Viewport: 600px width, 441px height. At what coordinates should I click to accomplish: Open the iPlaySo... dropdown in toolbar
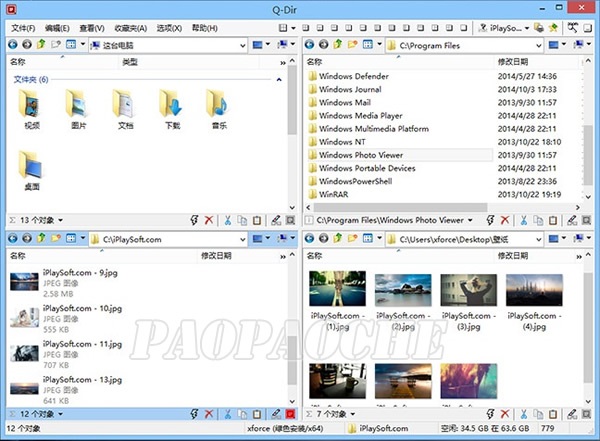[527, 28]
